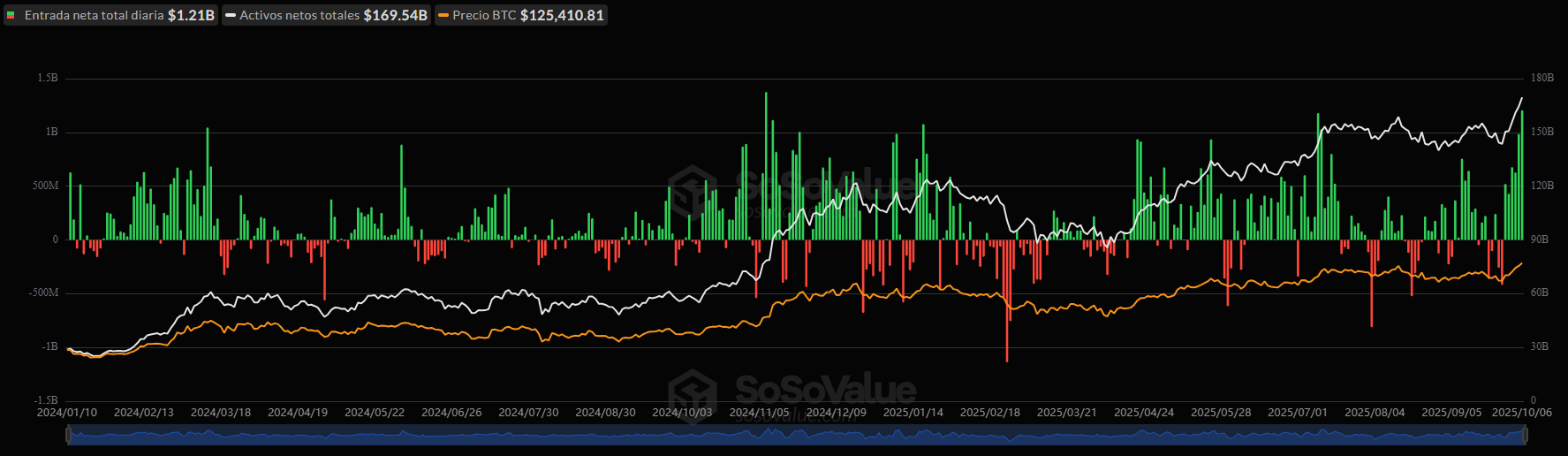The image size is (1568, 456).
Task: Click the white line icon for total net assets
Action: (x=231, y=15)
